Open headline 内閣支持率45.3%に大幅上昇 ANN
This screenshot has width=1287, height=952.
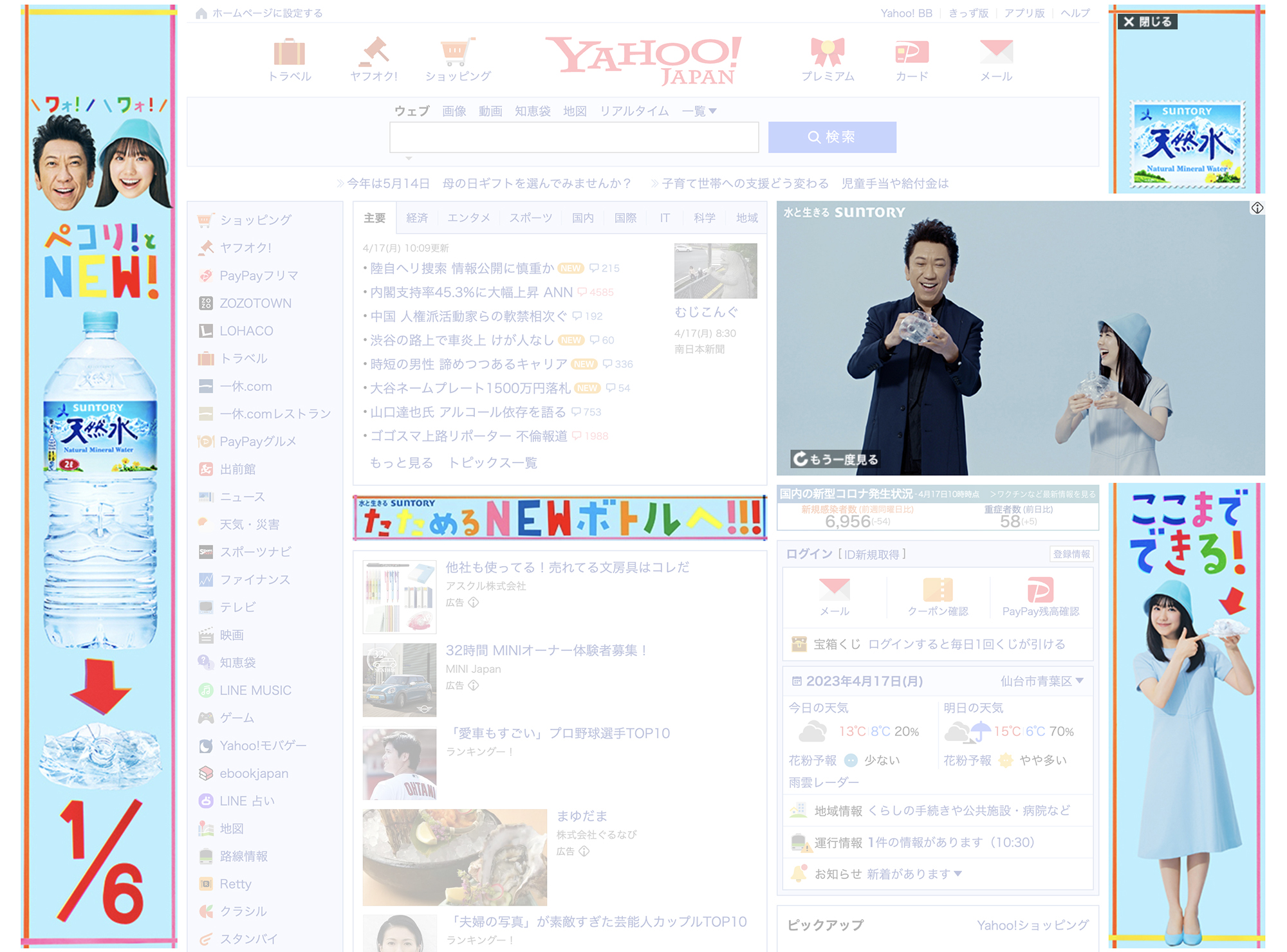coord(471,292)
